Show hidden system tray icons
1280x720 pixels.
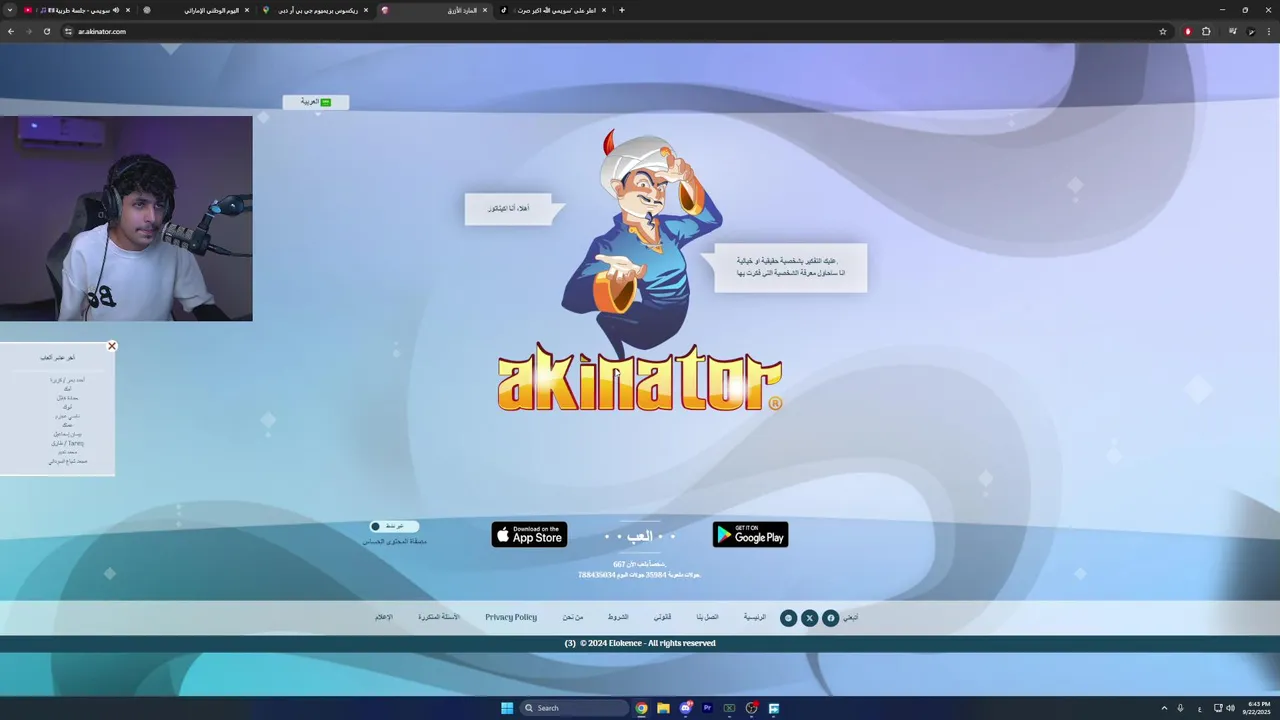click(1164, 708)
